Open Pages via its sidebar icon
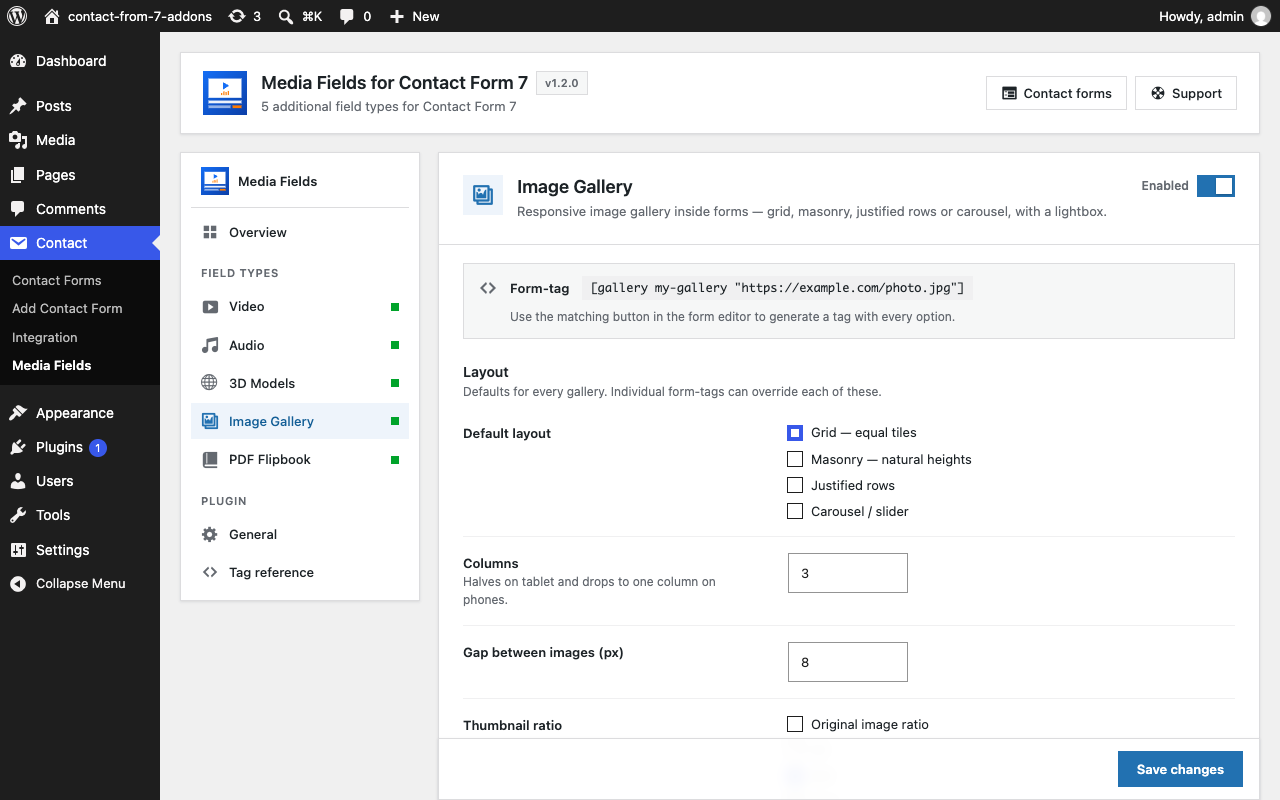The image size is (1280, 800). [18, 175]
